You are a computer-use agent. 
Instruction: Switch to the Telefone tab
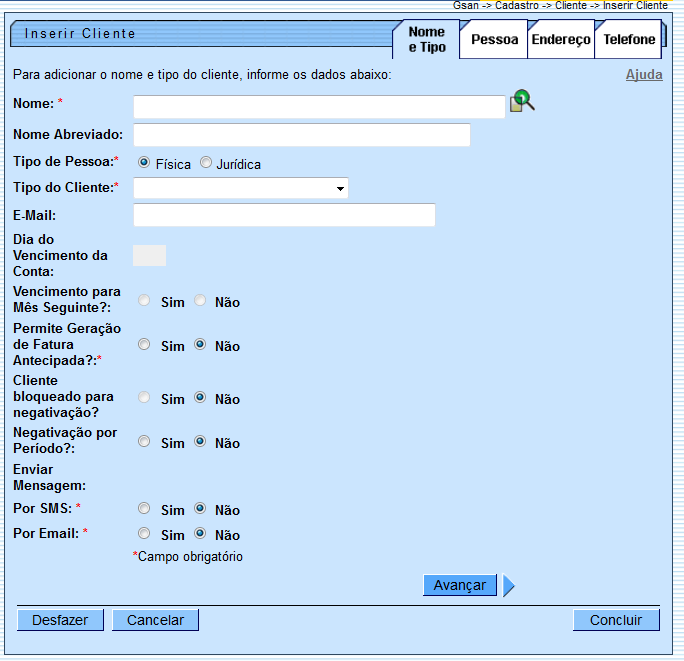pyautogui.click(x=629, y=39)
